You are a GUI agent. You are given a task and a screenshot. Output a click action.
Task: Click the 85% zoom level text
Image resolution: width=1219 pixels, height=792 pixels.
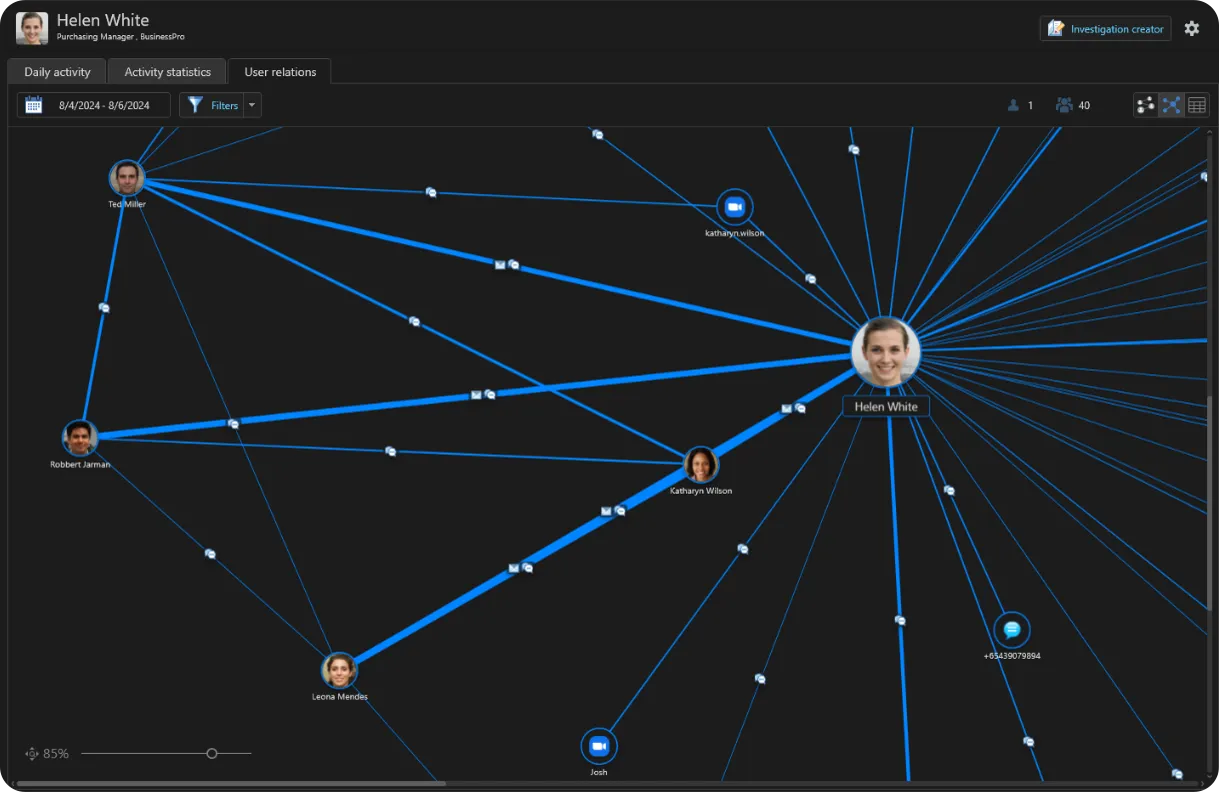(56, 753)
